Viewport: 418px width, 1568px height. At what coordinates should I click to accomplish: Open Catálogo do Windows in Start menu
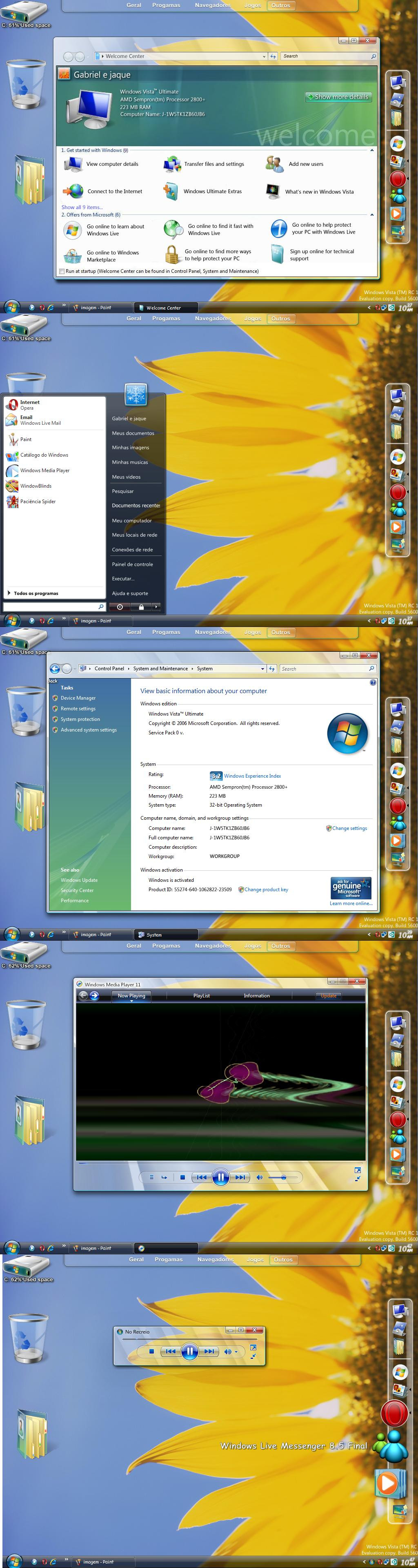pos(44,455)
